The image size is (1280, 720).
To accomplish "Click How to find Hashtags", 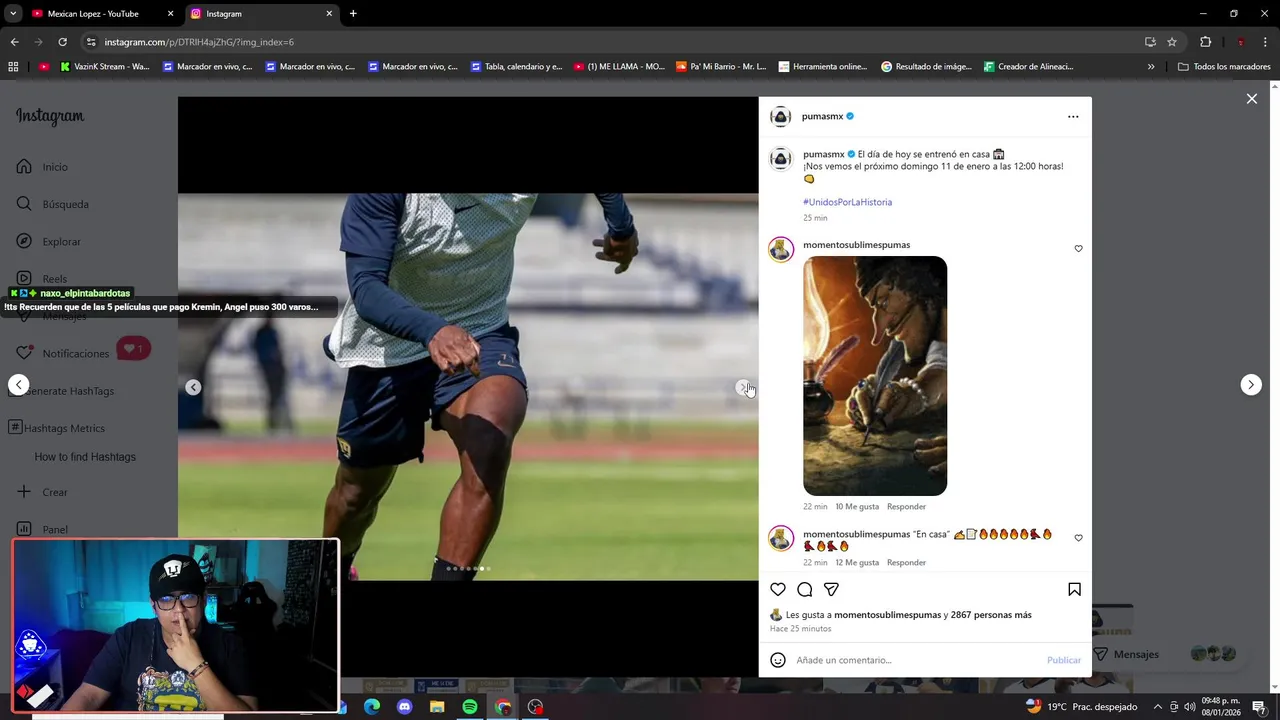I will click(85, 457).
